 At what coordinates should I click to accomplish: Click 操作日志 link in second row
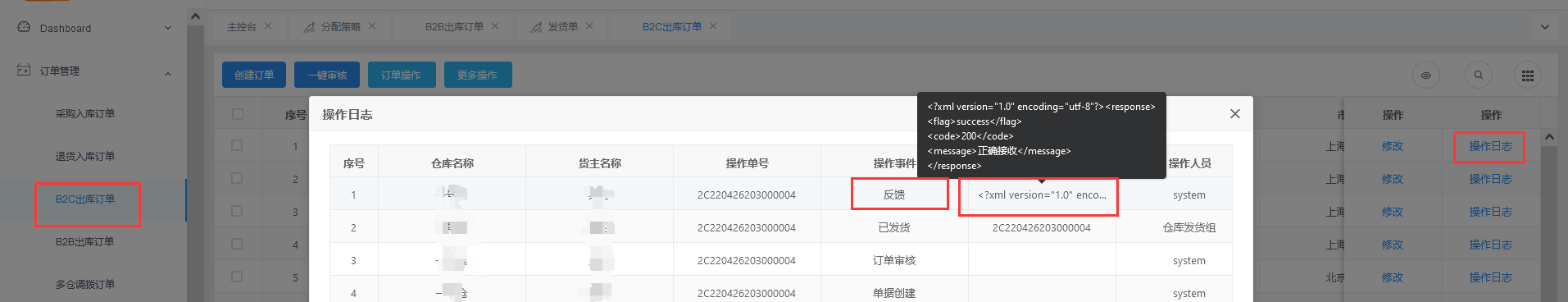coord(1490,179)
